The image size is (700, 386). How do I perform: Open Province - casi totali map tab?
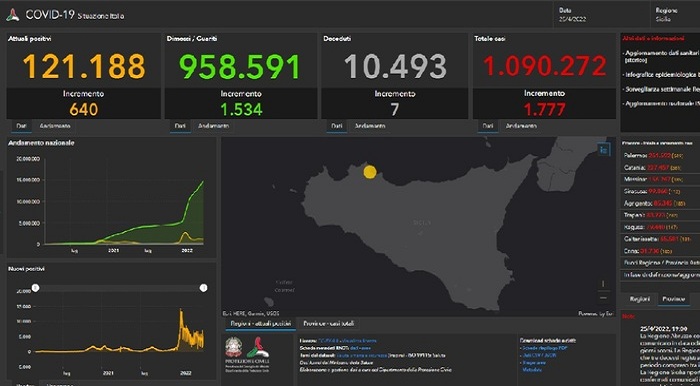coord(328,324)
